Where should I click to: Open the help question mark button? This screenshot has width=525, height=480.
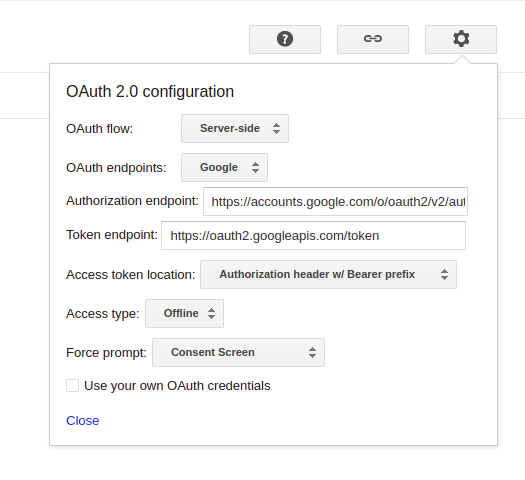(285, 39)
